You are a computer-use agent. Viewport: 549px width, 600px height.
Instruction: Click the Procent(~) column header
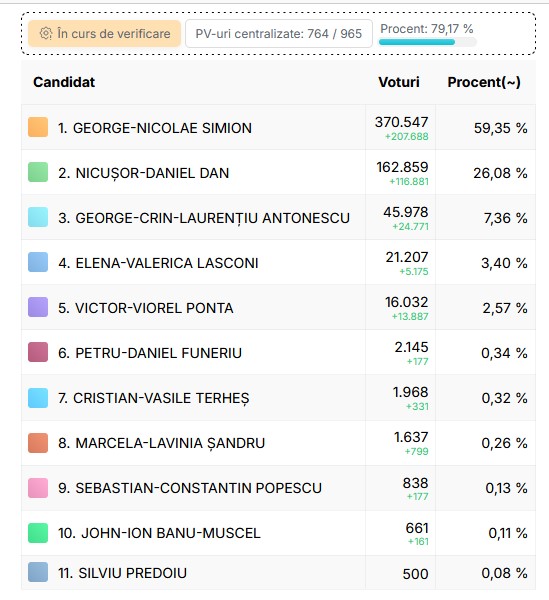(484, 82)
